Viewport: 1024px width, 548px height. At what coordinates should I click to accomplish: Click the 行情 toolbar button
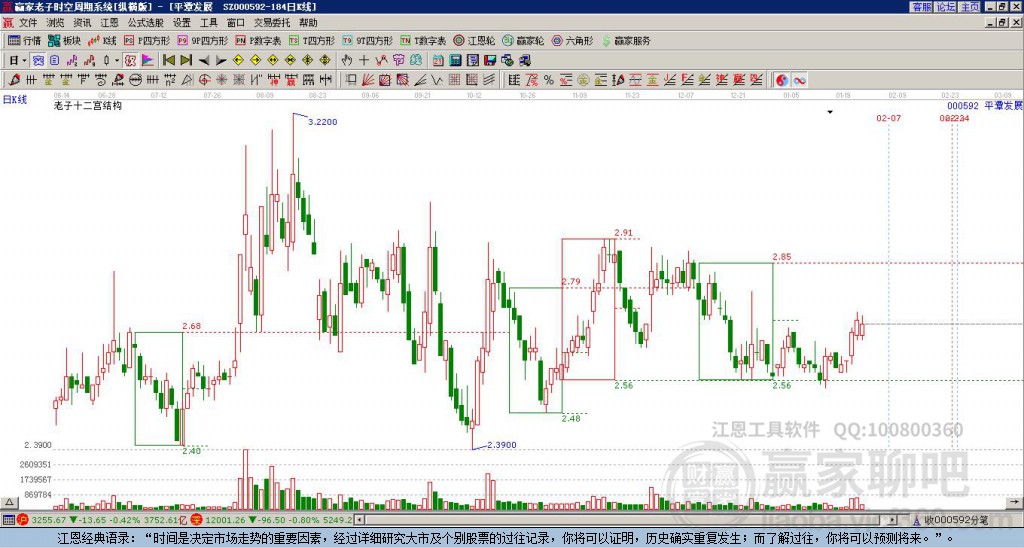coord(24,40)
